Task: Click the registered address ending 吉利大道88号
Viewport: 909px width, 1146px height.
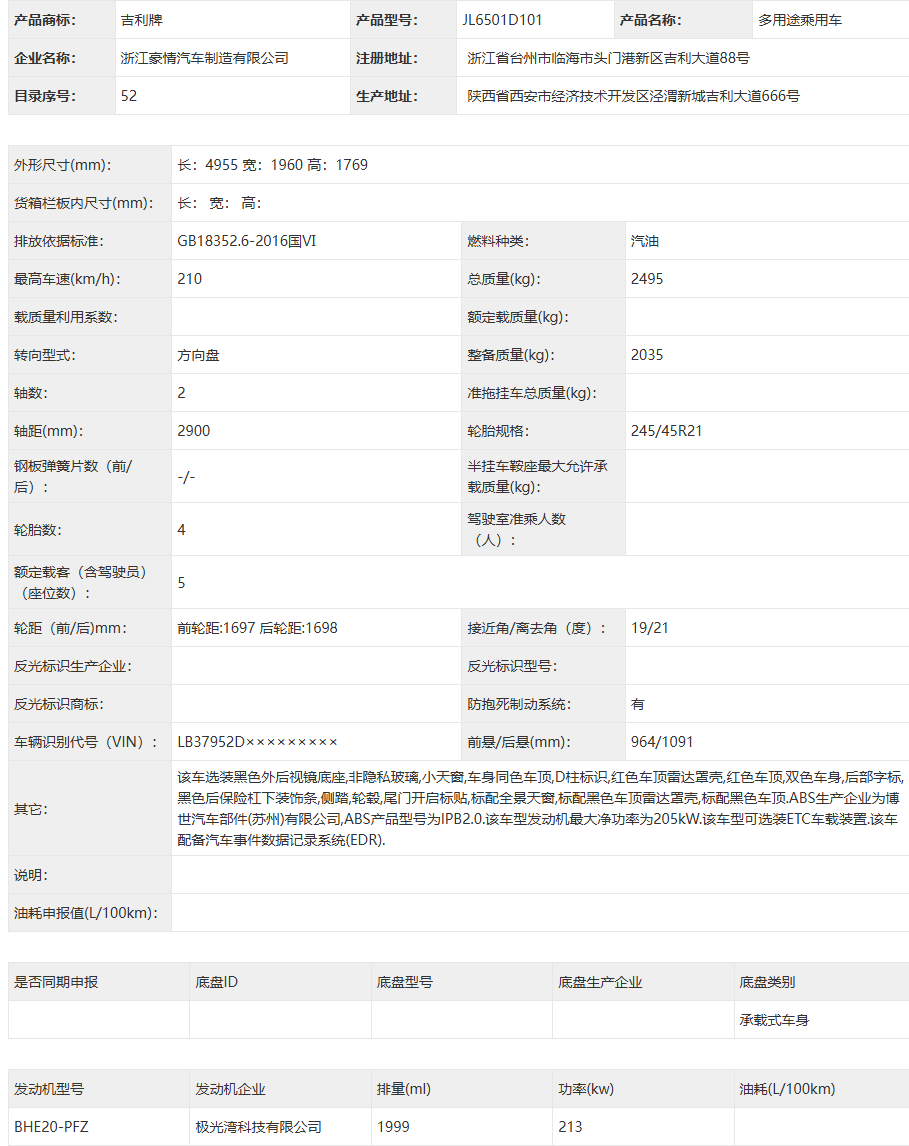Action: (608, 58)
